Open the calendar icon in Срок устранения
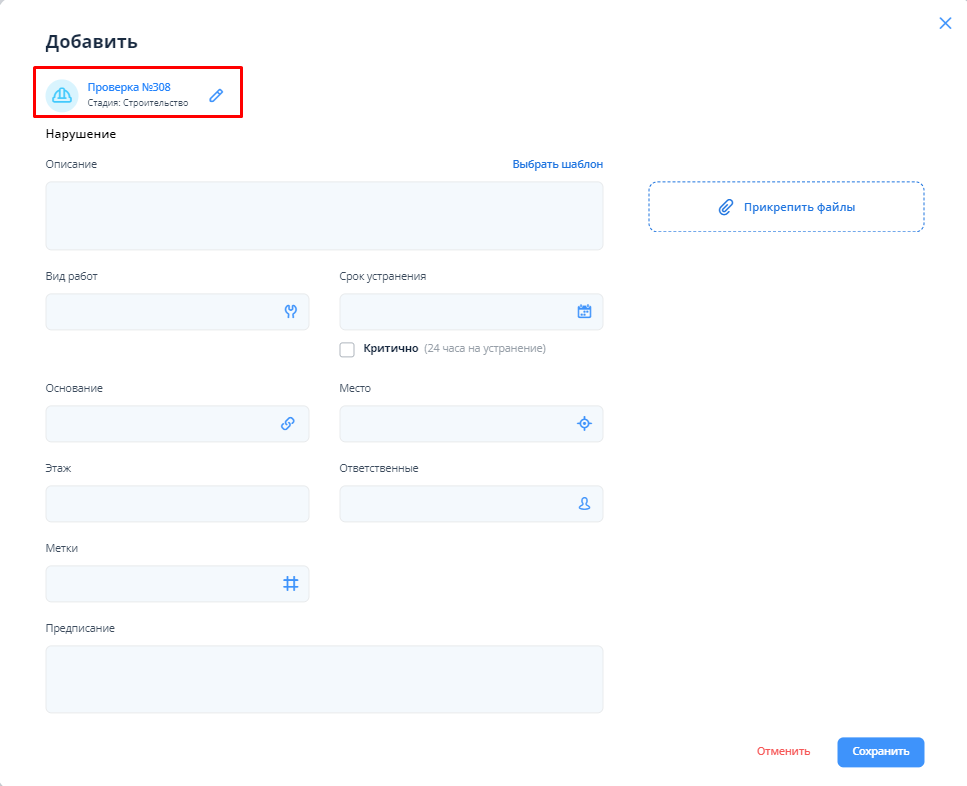 coord(585,312)
